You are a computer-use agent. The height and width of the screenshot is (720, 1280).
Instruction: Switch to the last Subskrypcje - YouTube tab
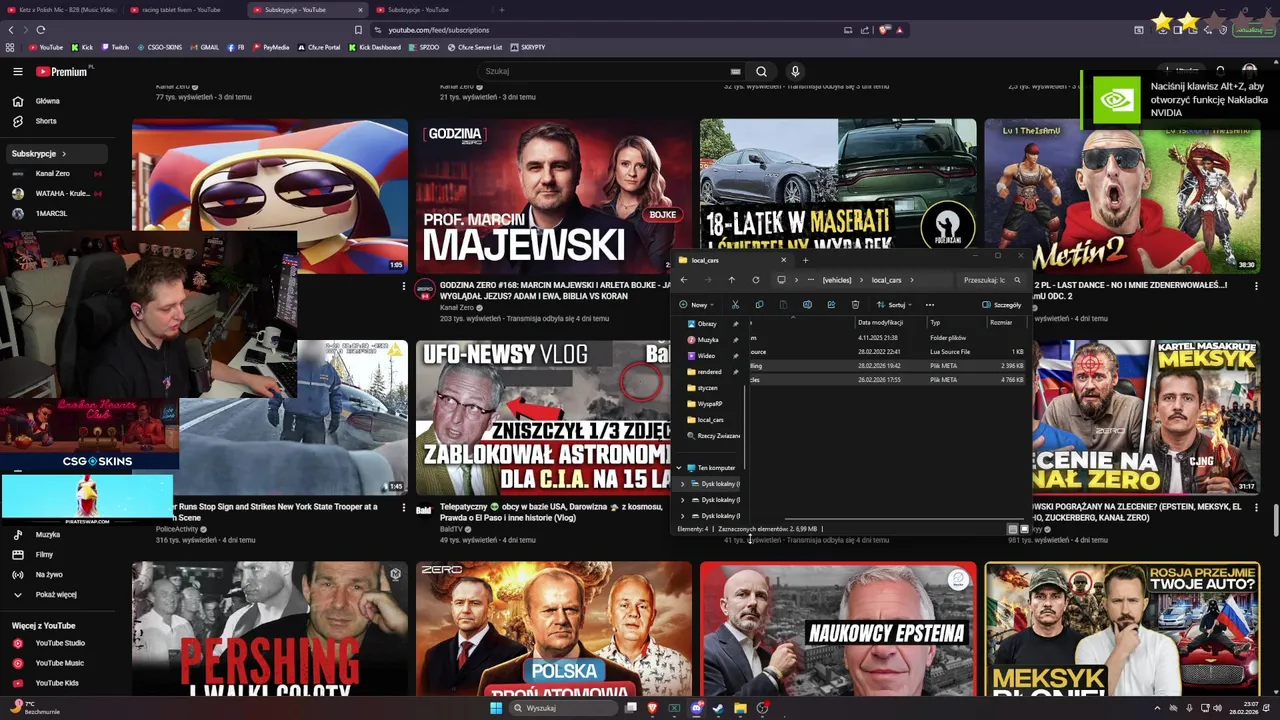[430, 10]
